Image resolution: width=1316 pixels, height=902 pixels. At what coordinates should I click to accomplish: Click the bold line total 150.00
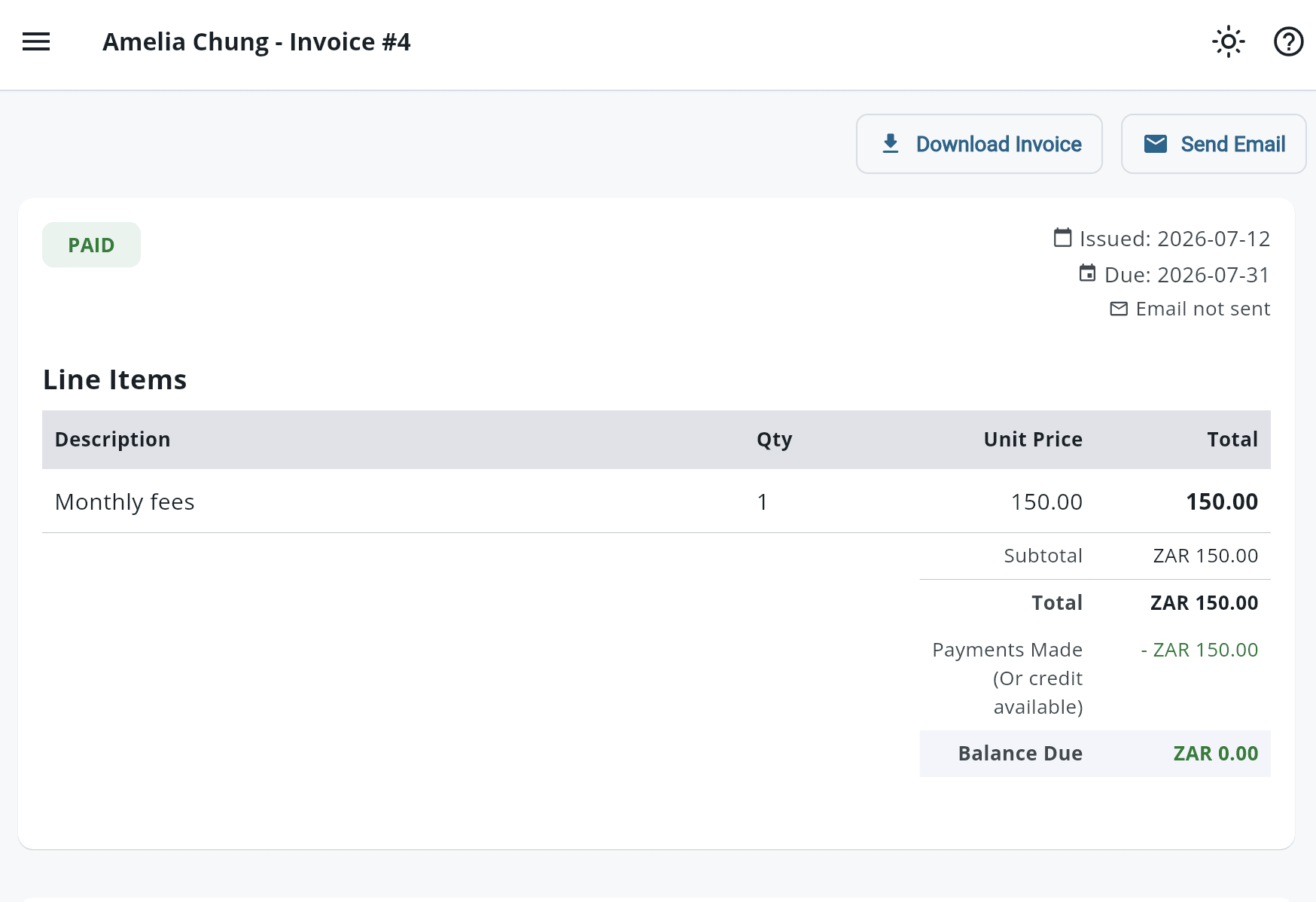(1222, 501)
